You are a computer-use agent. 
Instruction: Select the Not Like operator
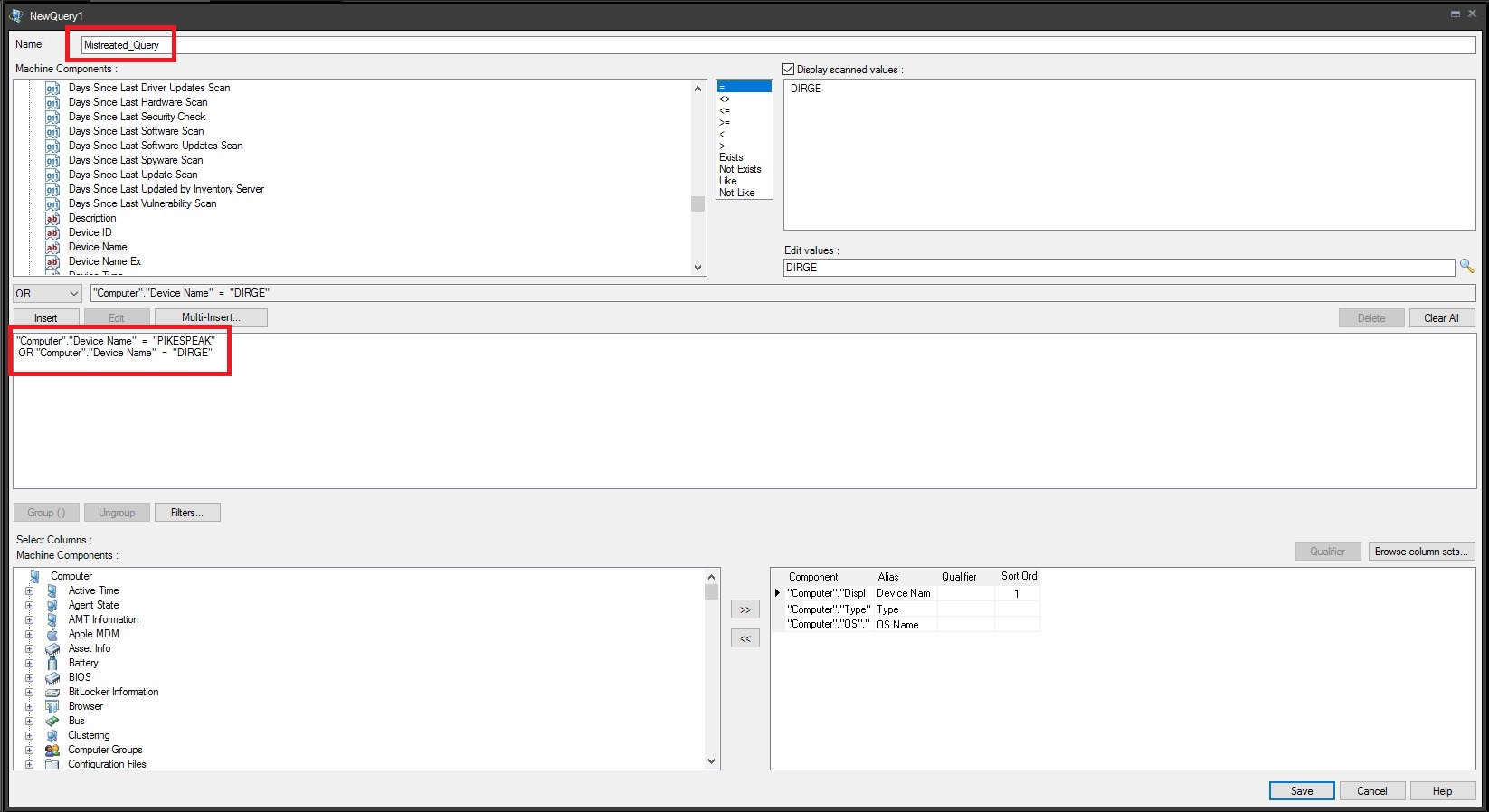pos(744,193)
